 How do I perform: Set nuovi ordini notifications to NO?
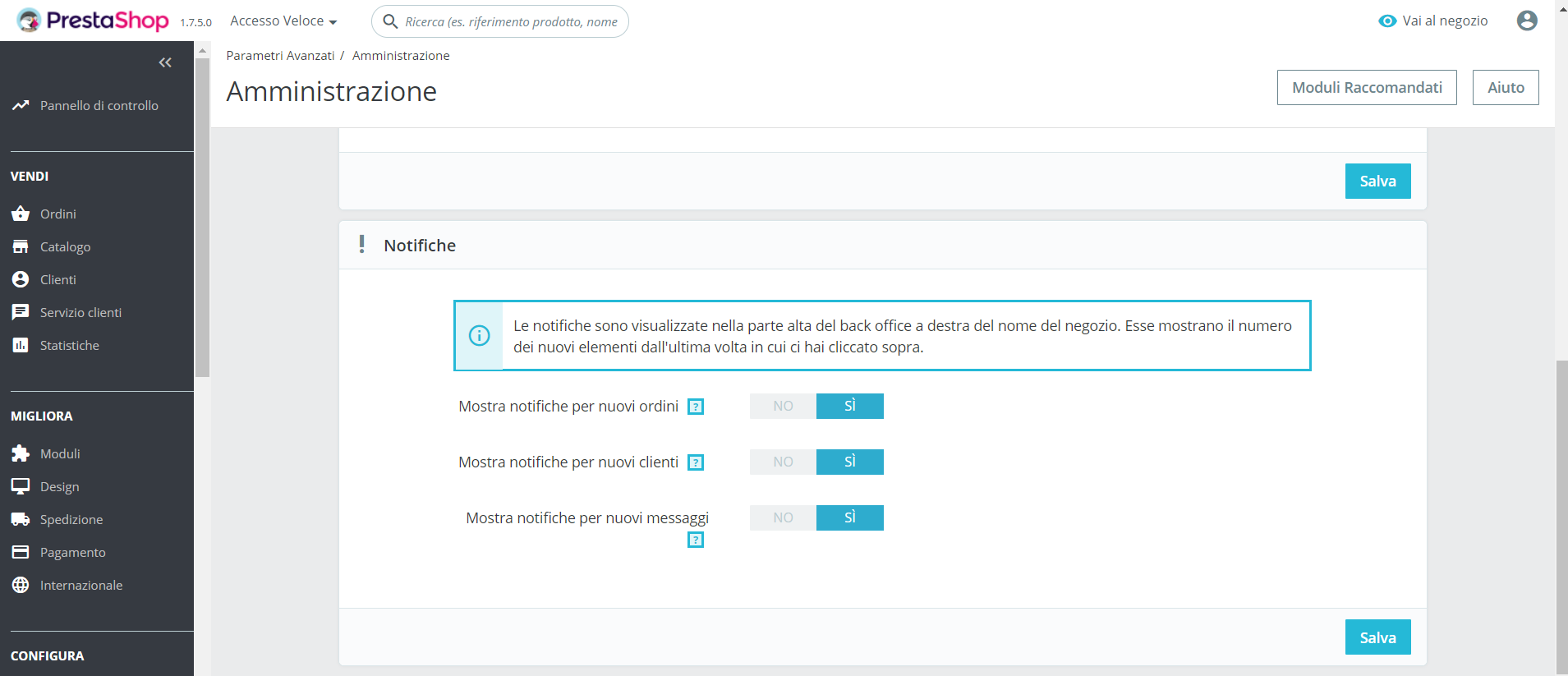tap(783, 406)
